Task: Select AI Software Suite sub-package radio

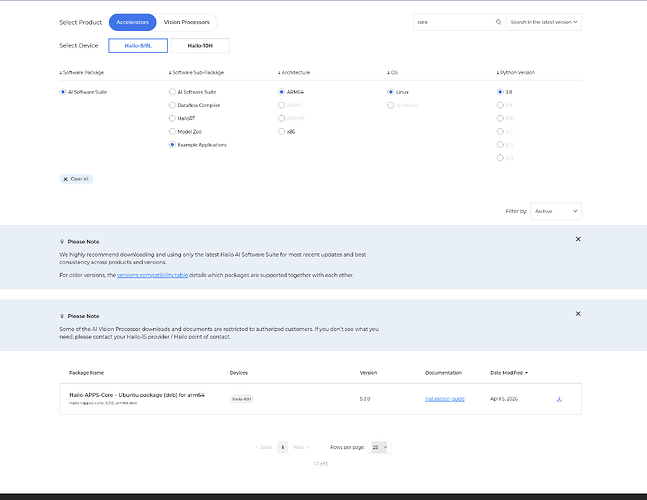Action: (x=172, y=92)
